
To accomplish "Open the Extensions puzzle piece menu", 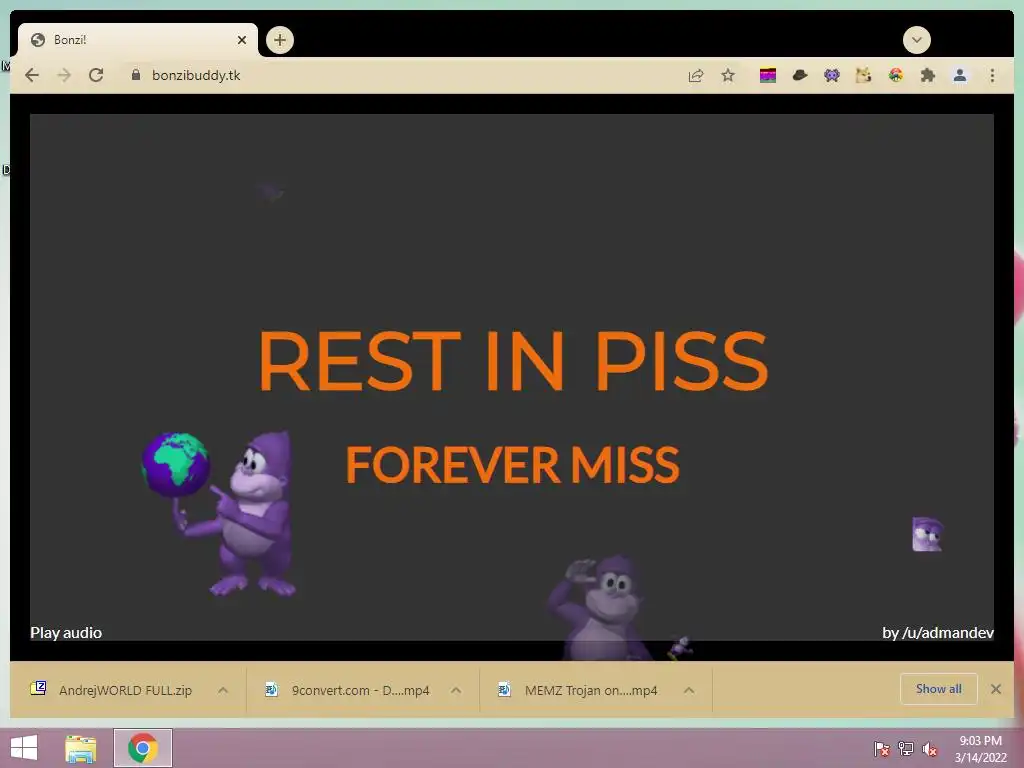I will [x=927, y=76].
